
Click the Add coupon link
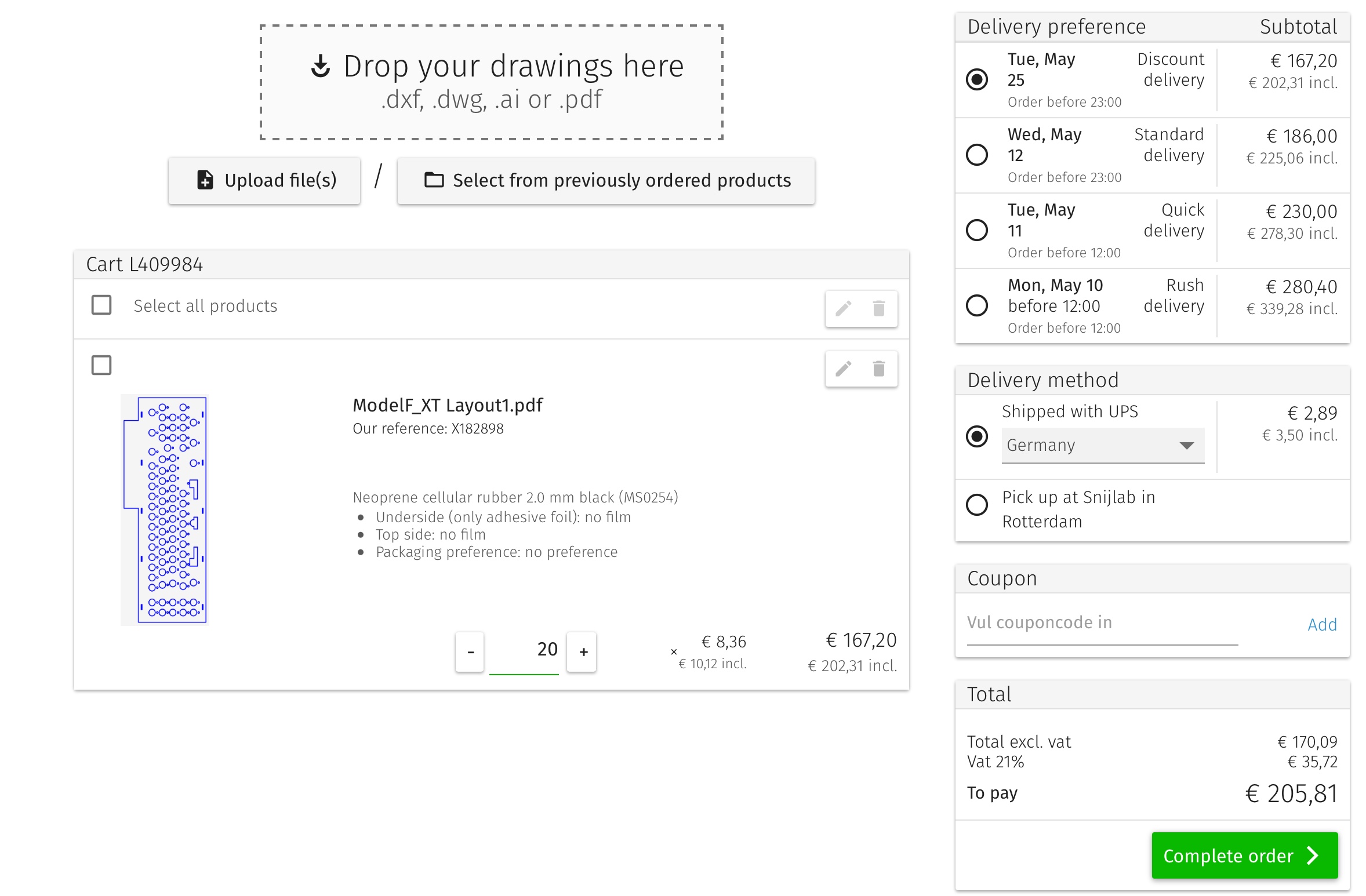1322,624
